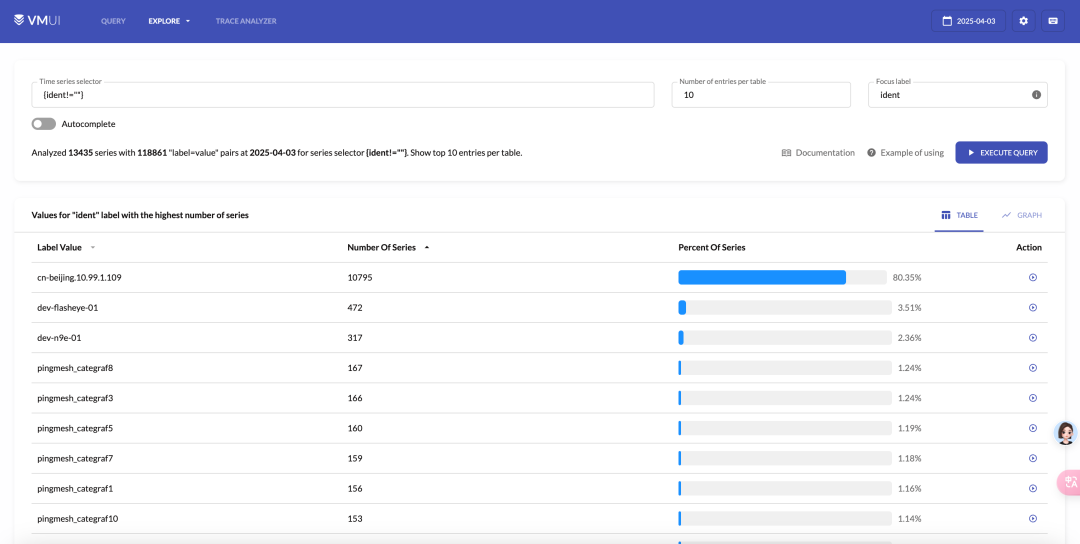This screenshot has width=1080, height=544.
Task: Click the 80.35% progress bar
Action: [x=782, y=278]
